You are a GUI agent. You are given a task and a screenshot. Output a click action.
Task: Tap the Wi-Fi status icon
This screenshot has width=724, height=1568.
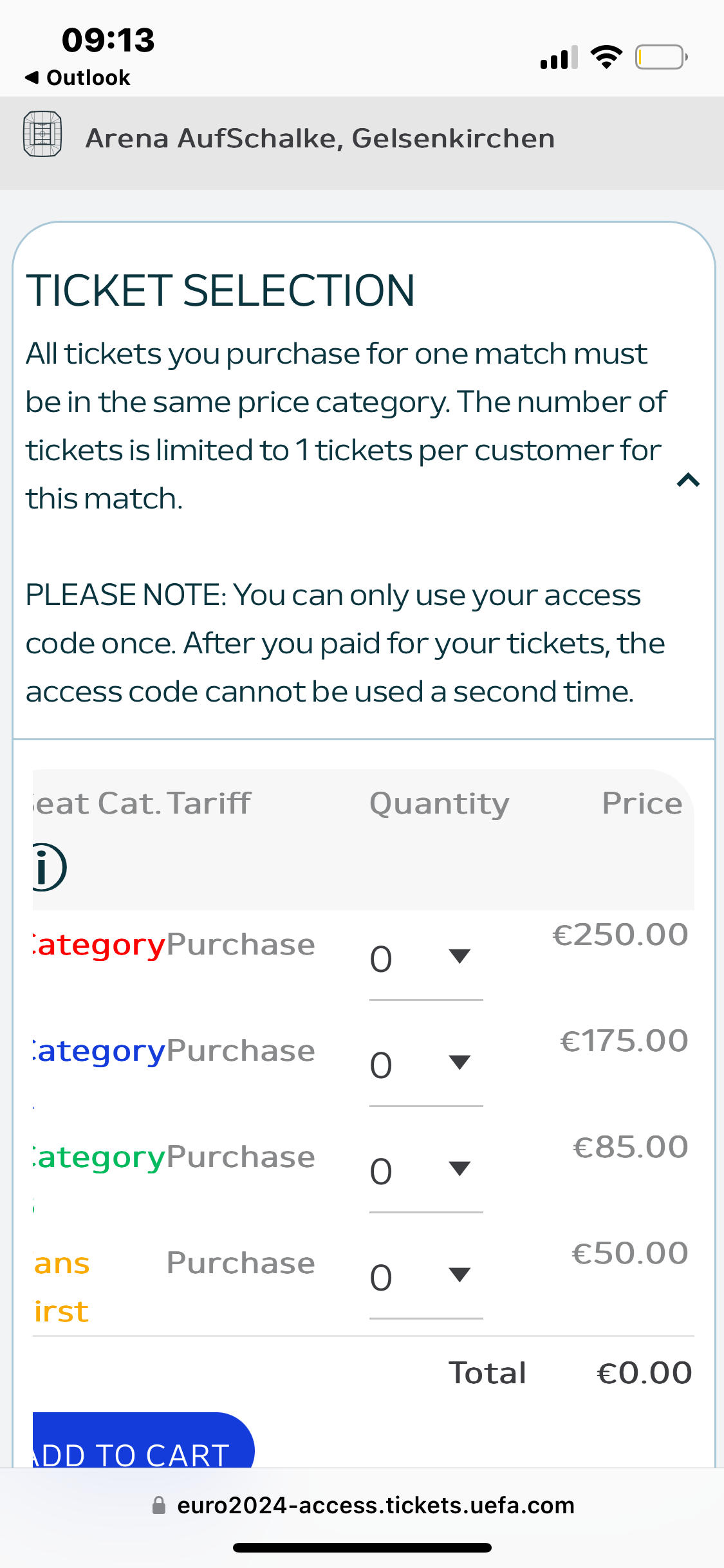click(x=606, y=57)
